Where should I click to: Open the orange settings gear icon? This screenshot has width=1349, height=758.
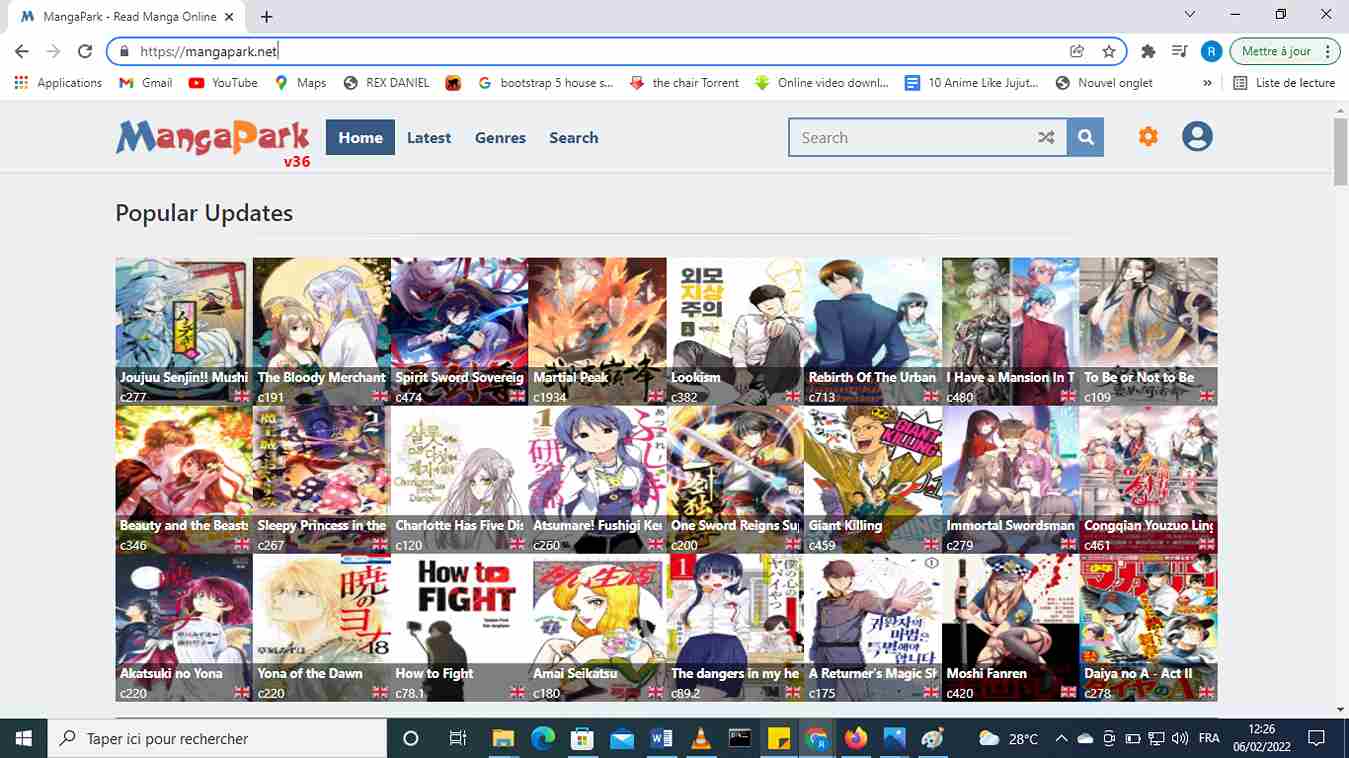[1148, 136]
